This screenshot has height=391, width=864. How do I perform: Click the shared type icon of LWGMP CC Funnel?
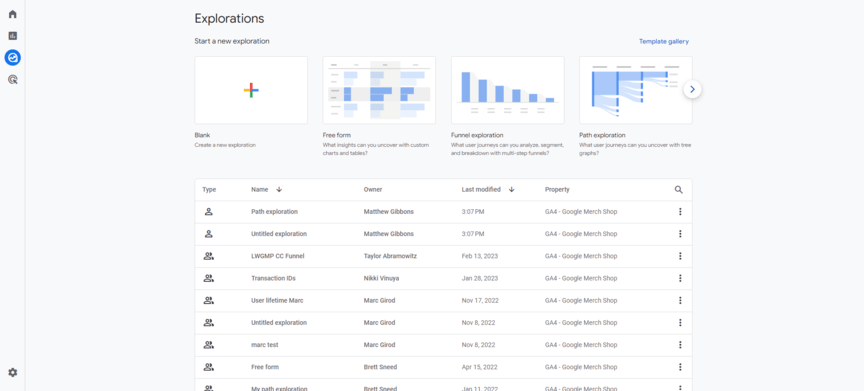[x=208, y=256]
